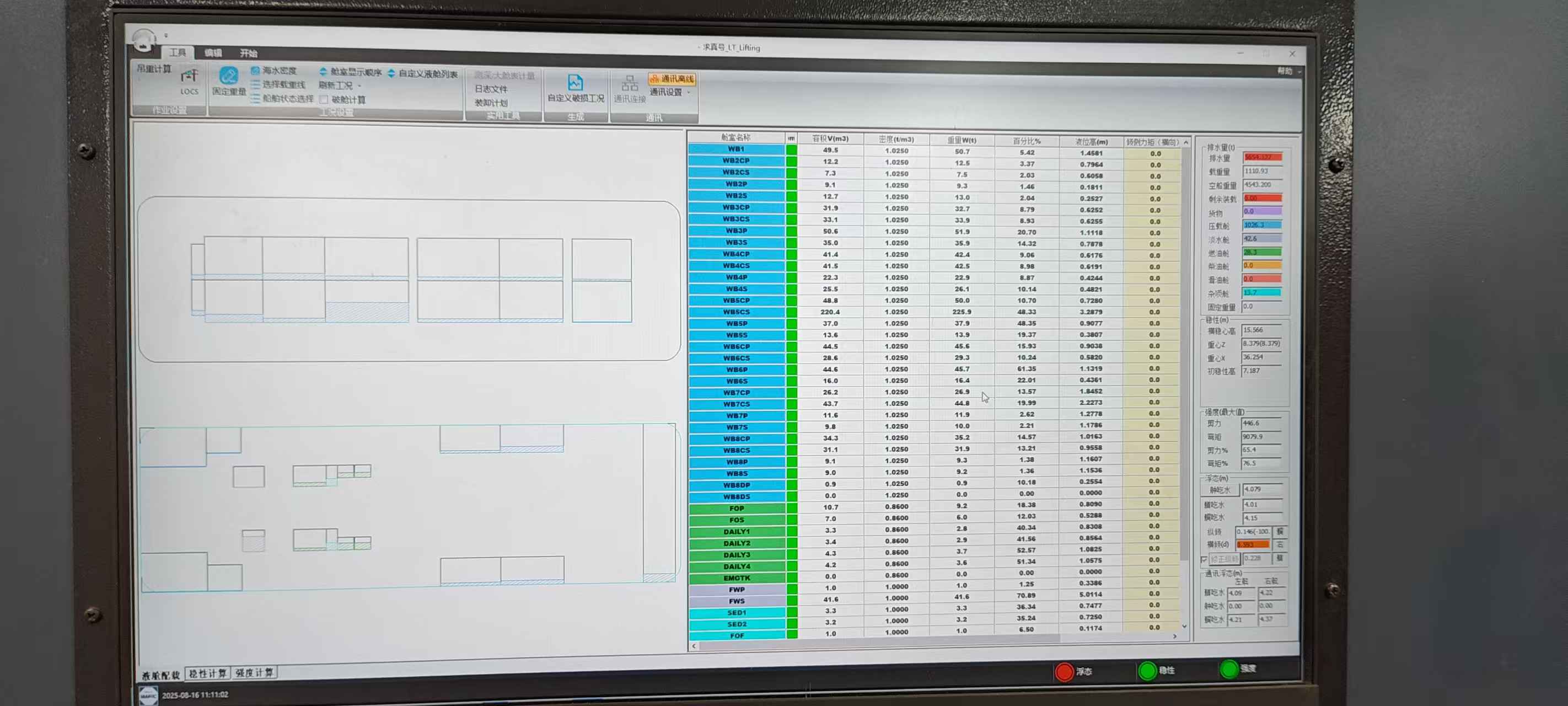Click 自定义液舱列表 sort arrows icon
The height and width of the screenshot is (706, 1568).
tap(391, 73)
